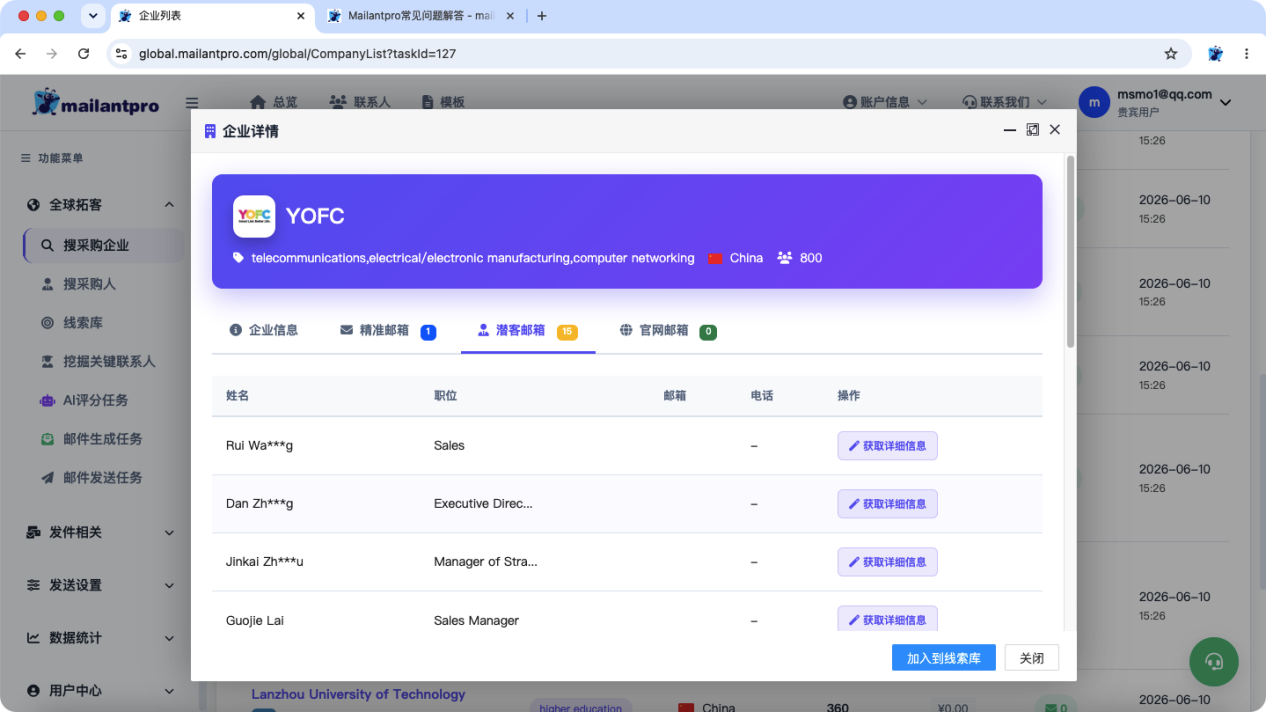Select AI评分任务 in sidebar

click(95, 400)
